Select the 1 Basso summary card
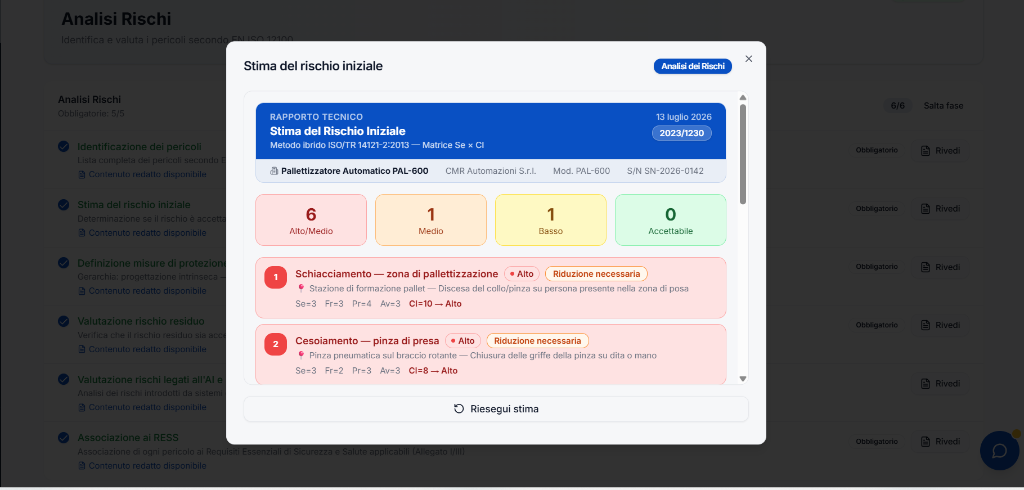 pos(551,220)
